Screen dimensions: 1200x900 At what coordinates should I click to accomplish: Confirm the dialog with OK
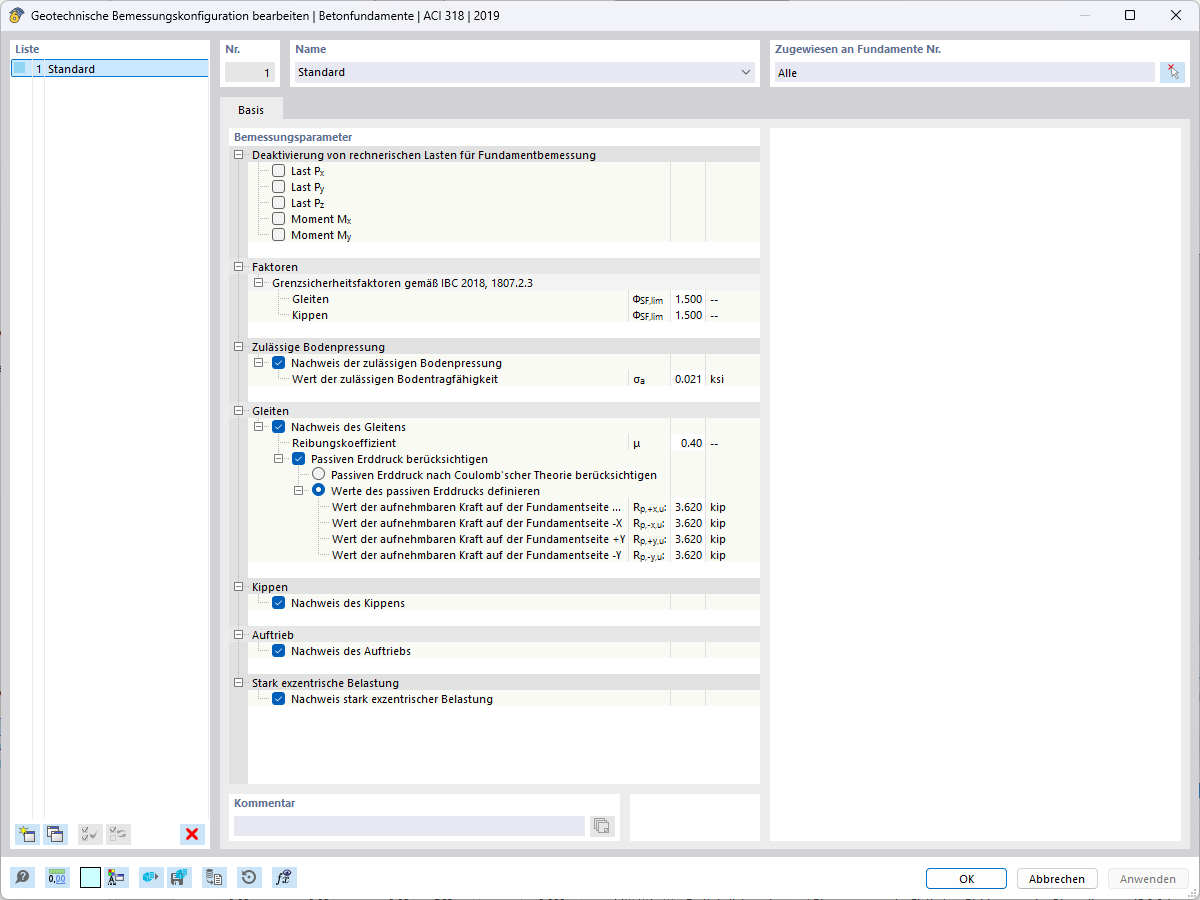tap(965, 878)
